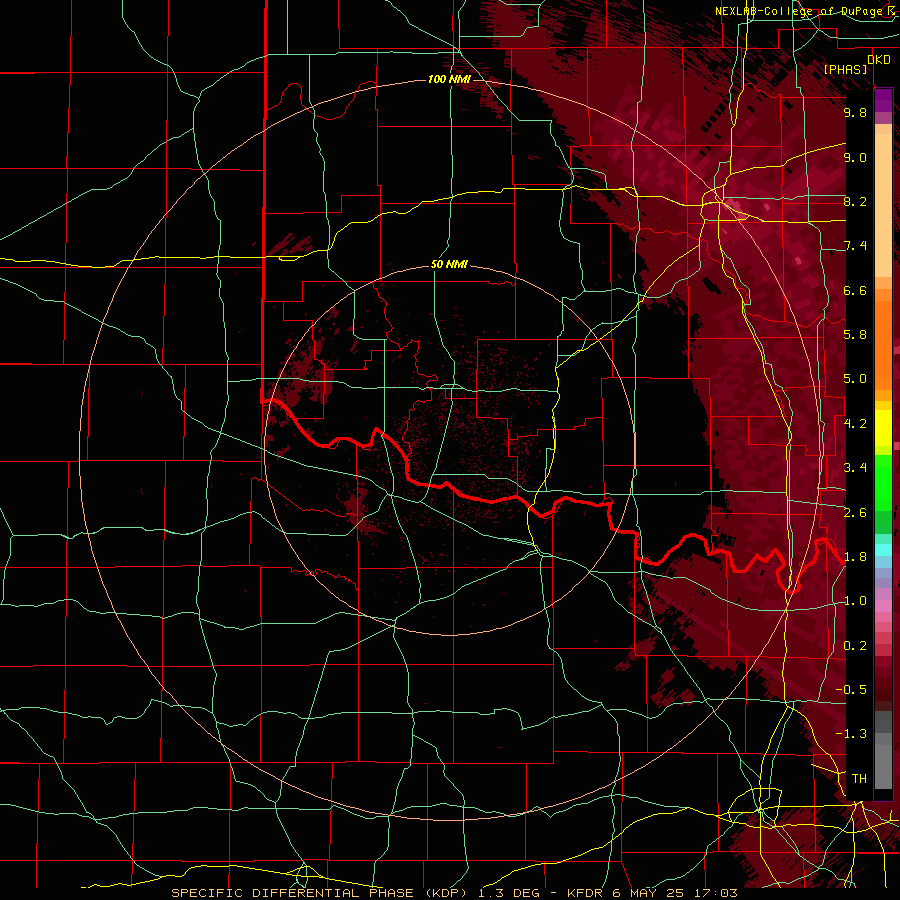Click the "100 NMI" range ring label
900x900 pixels.
click(449, 79)
